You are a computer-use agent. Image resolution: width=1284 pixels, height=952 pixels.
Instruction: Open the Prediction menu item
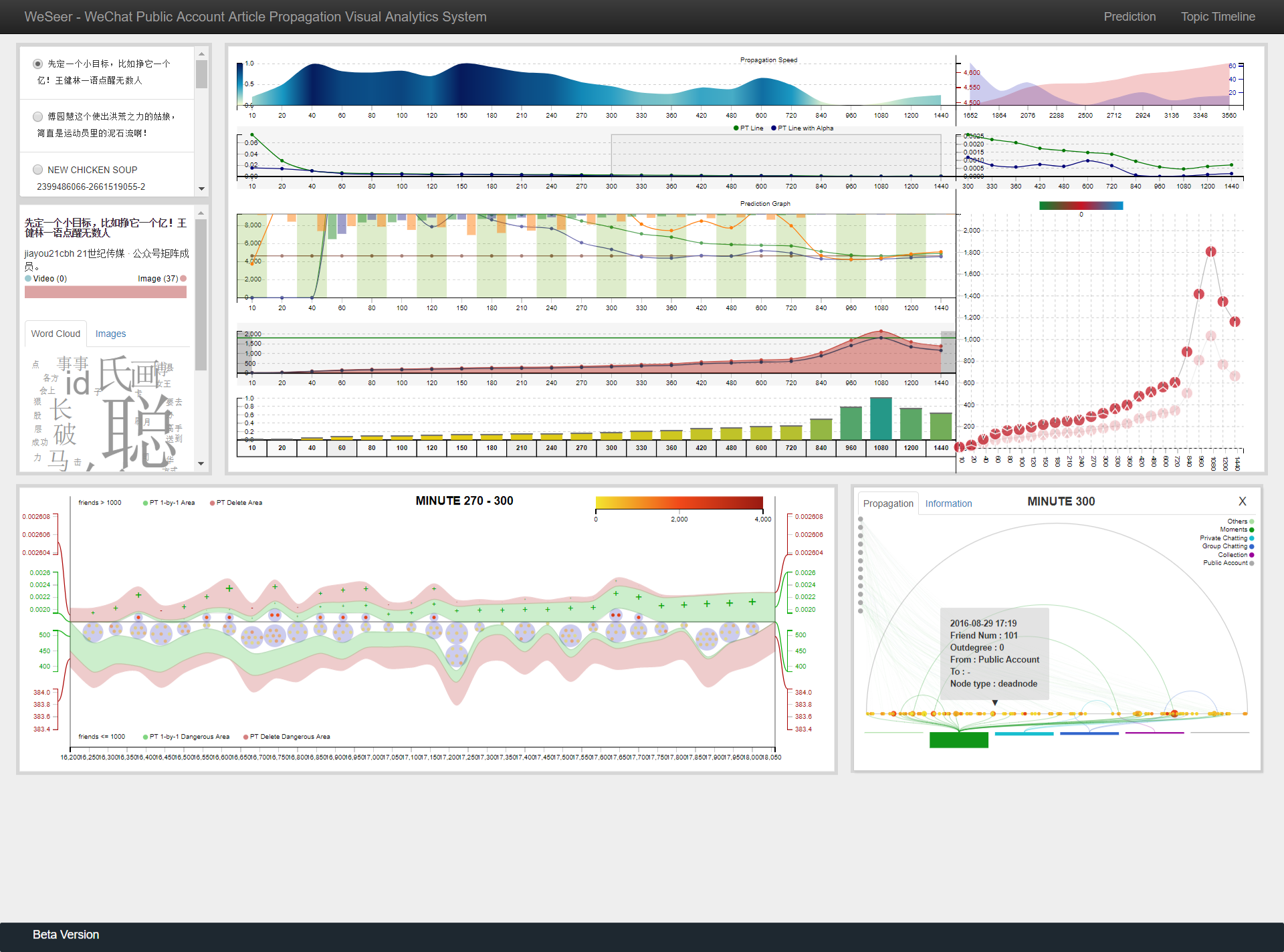click(1129, 17)
